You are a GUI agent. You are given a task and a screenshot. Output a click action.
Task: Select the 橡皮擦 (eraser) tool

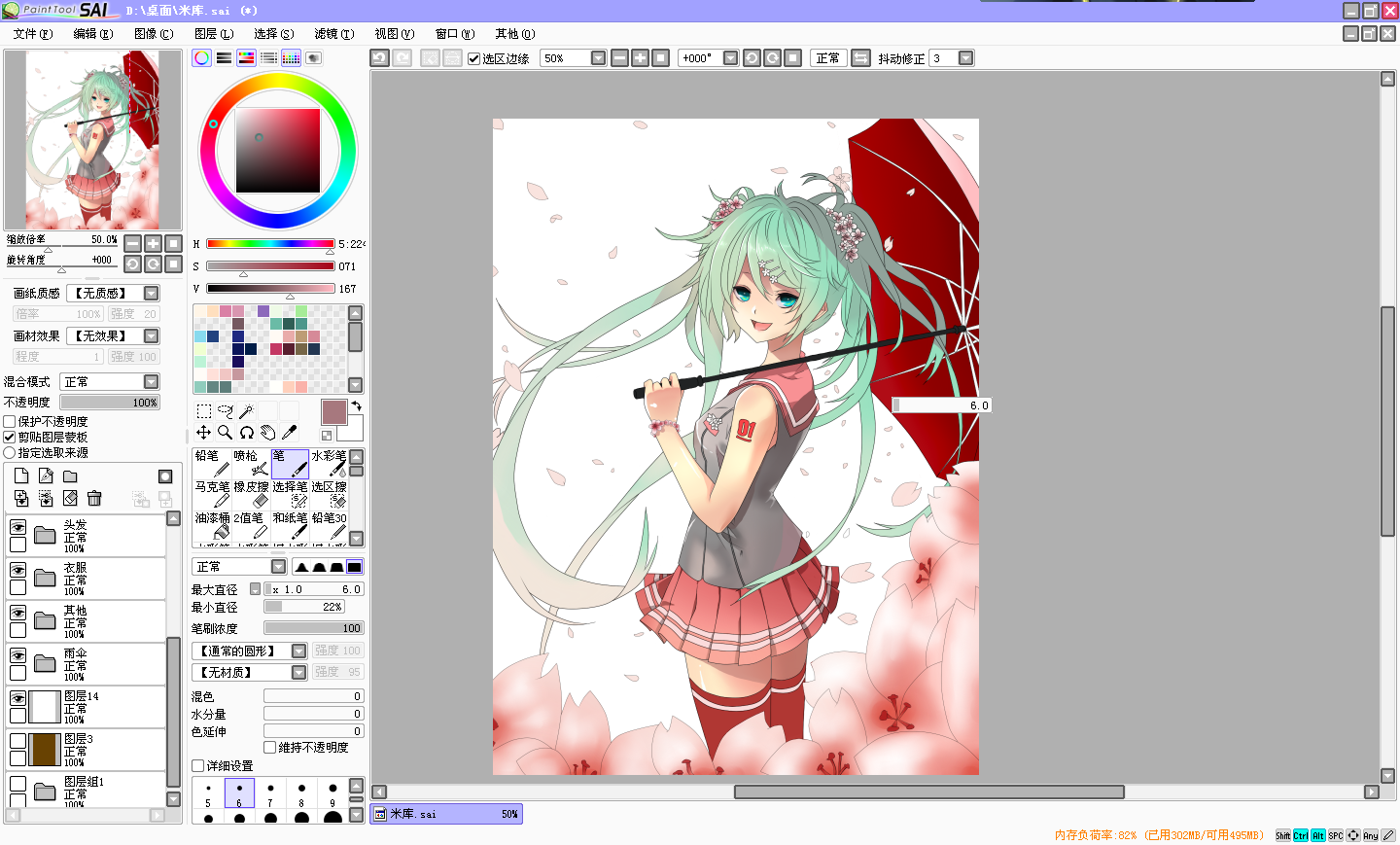click(251, 495)
